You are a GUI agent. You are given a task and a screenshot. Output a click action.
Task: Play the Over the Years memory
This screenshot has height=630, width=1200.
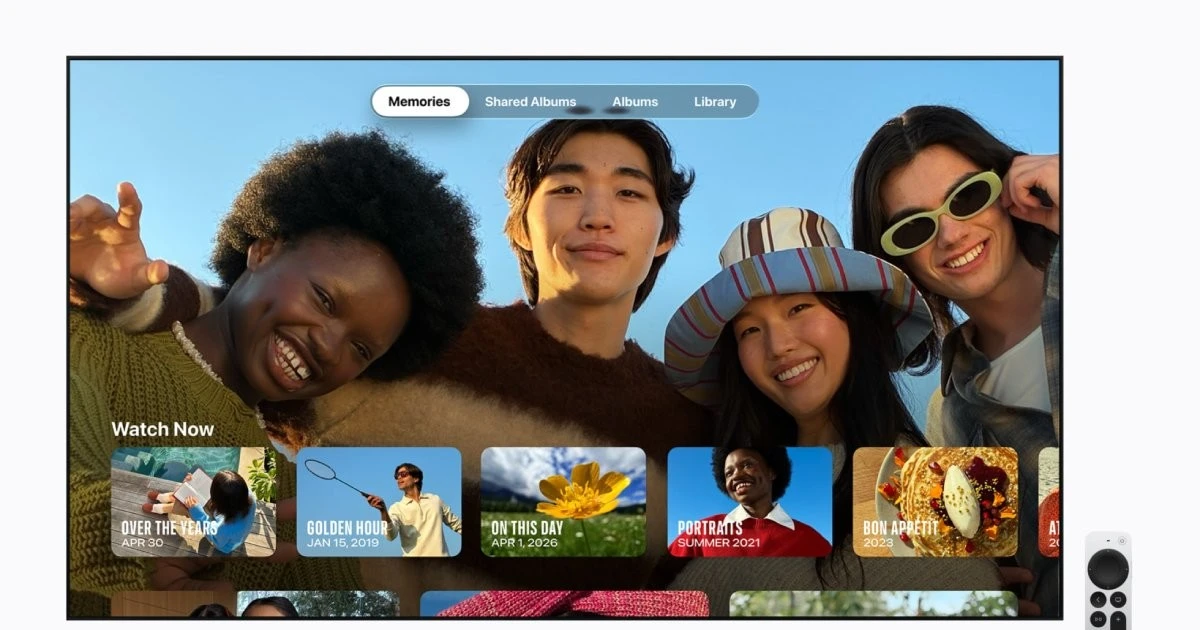(194, 502)
